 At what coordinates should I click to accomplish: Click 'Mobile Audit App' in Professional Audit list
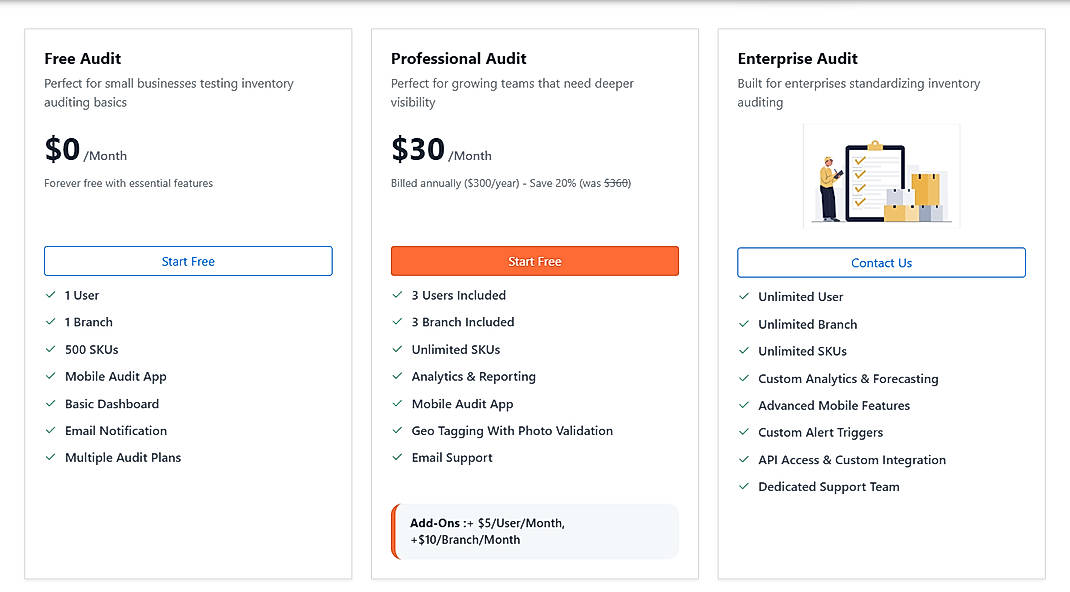tap(462, 404)
